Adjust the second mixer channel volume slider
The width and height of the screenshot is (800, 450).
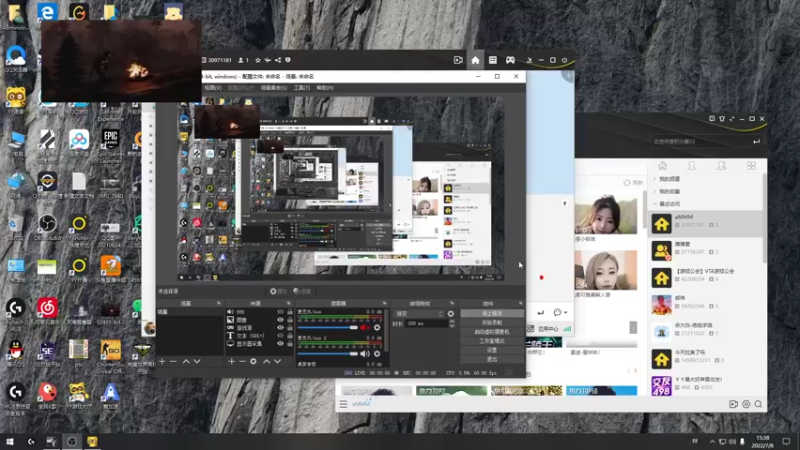tap(327, 354)
